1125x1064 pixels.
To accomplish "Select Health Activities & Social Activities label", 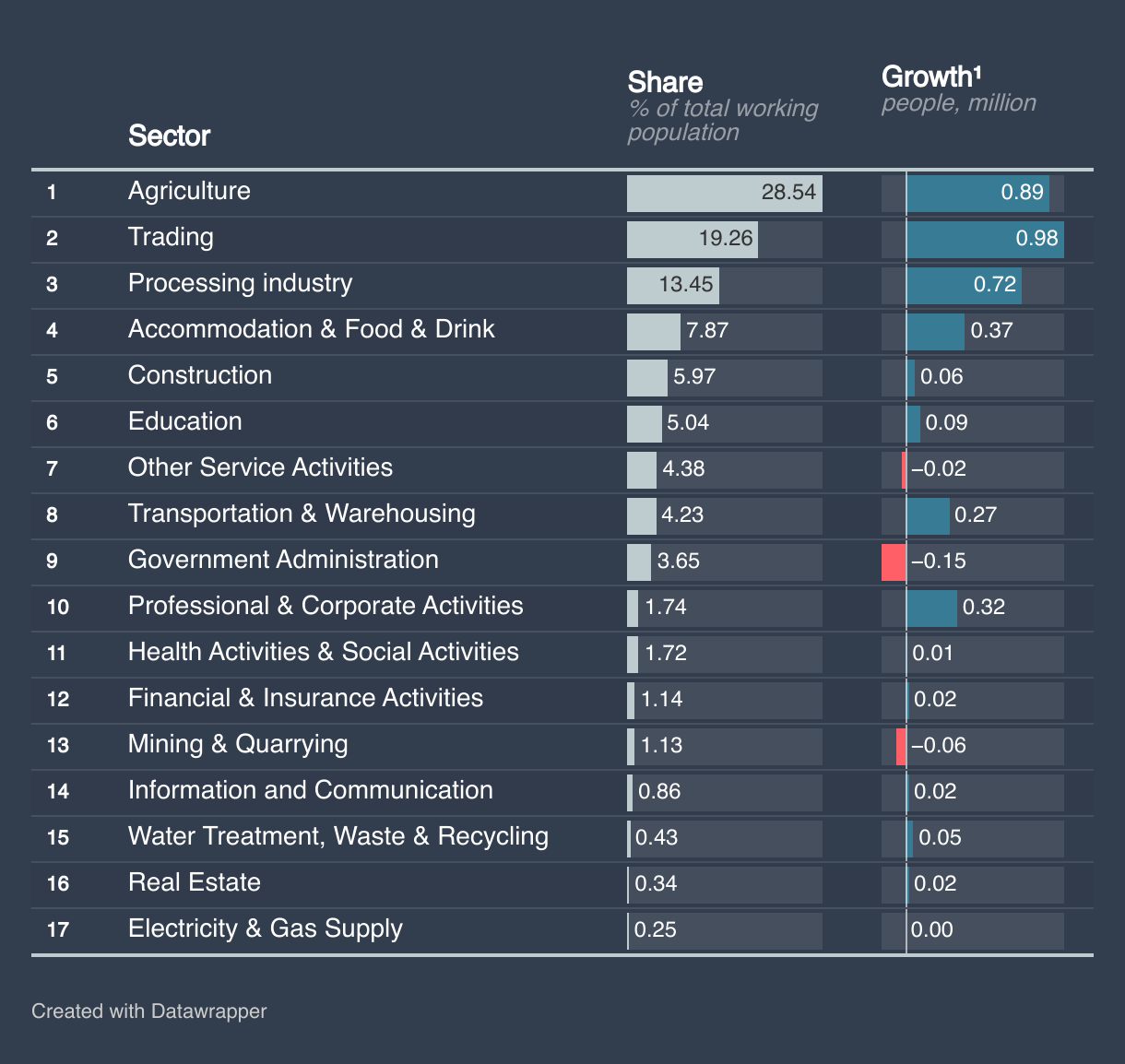I will coord(323,652).
